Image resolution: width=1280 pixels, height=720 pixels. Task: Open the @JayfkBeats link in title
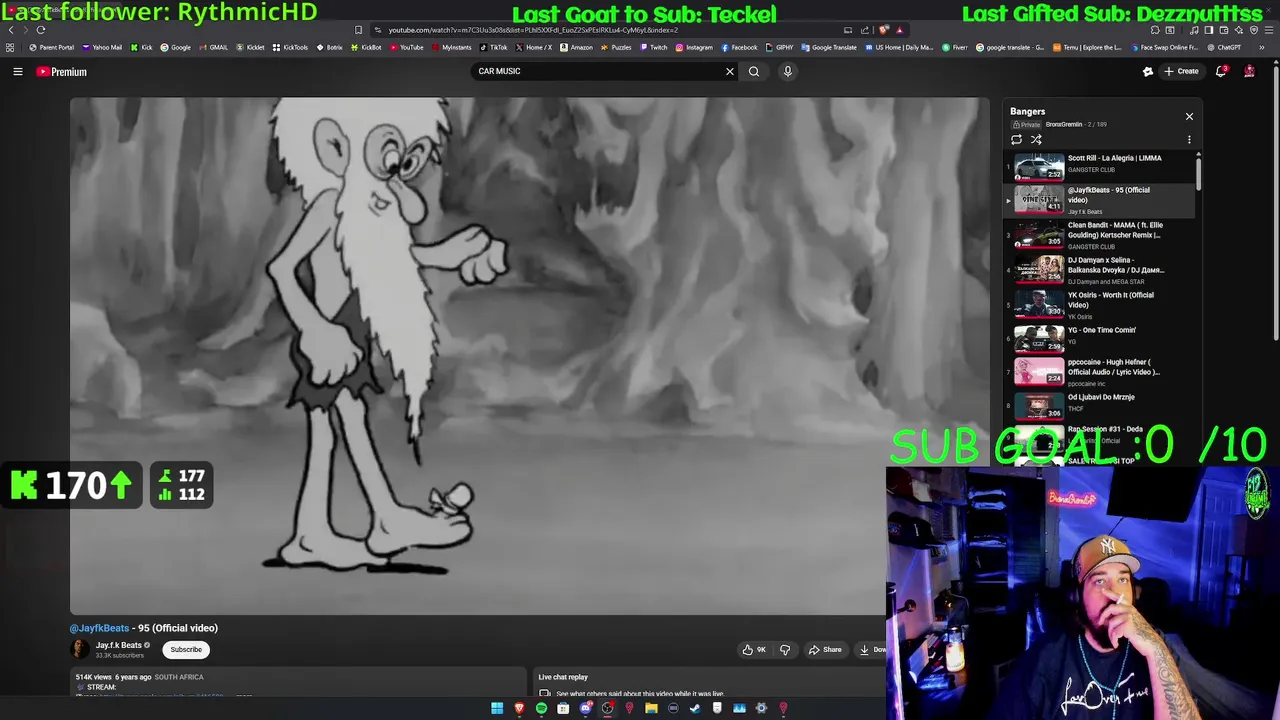coord(99,628)
